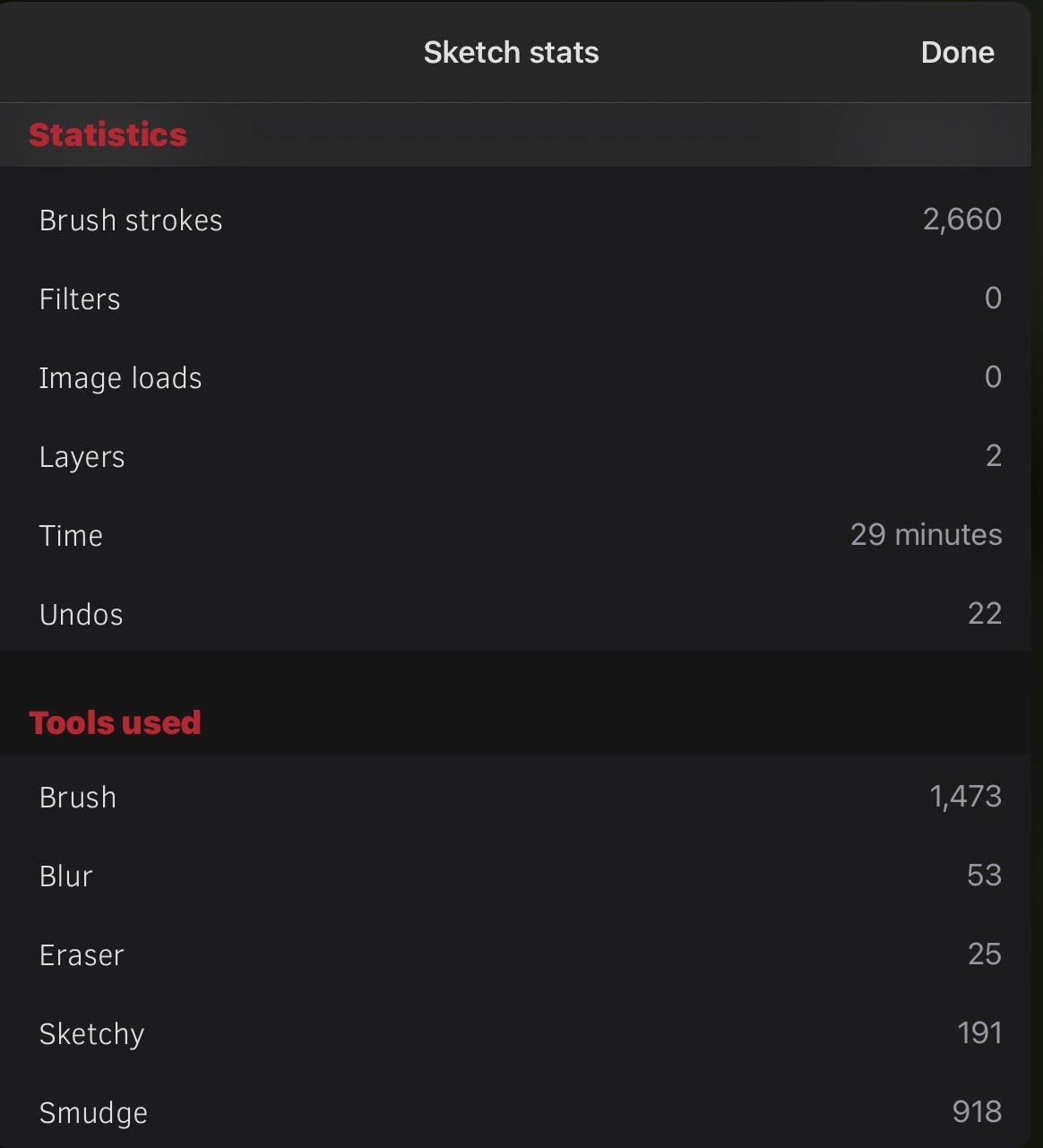The image size is (1043, 1148).
Task: Click the 1,473 Brush usage count
Action: (965, 797)
